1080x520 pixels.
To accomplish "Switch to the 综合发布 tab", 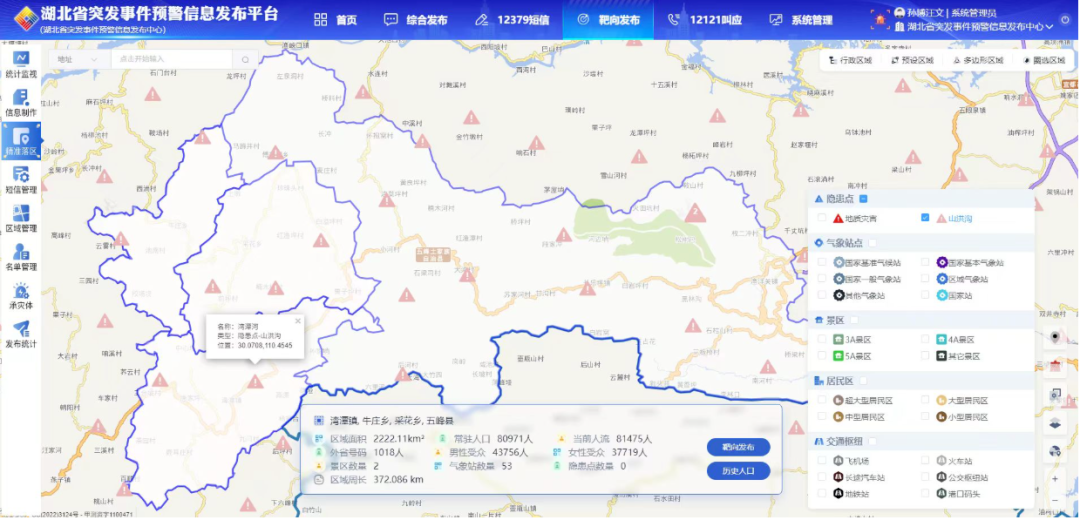I will point(416,20).
